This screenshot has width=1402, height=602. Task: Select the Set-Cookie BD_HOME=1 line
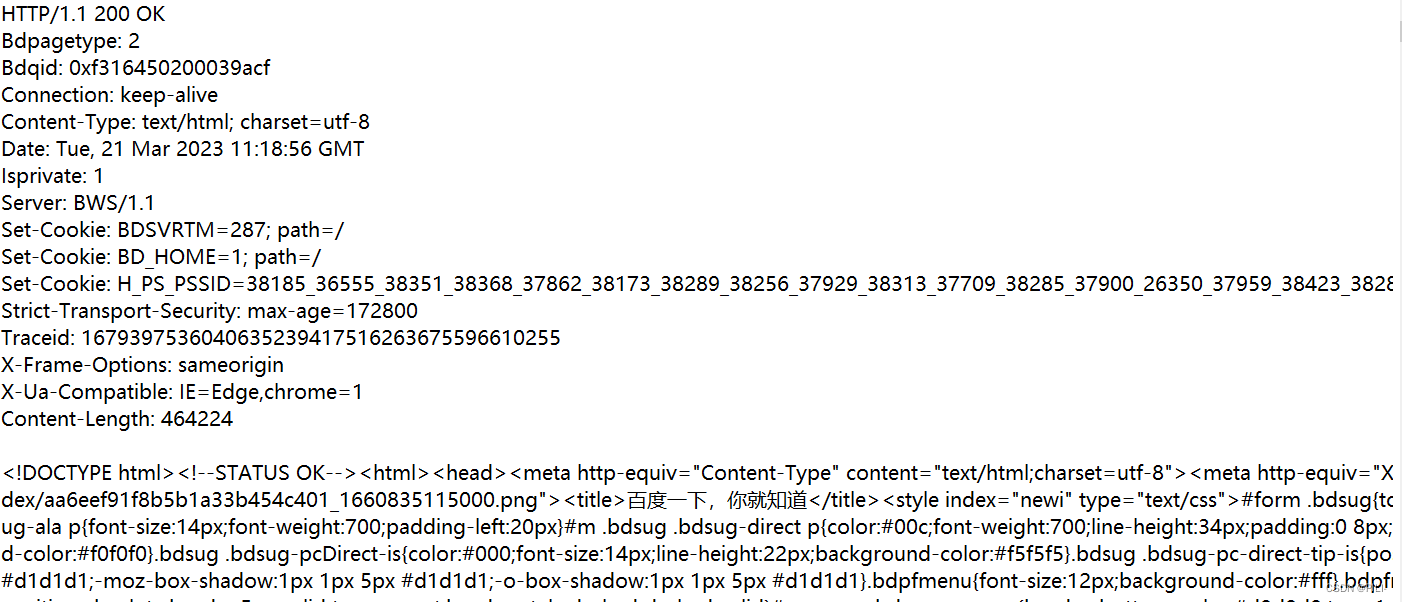(162, 257)
